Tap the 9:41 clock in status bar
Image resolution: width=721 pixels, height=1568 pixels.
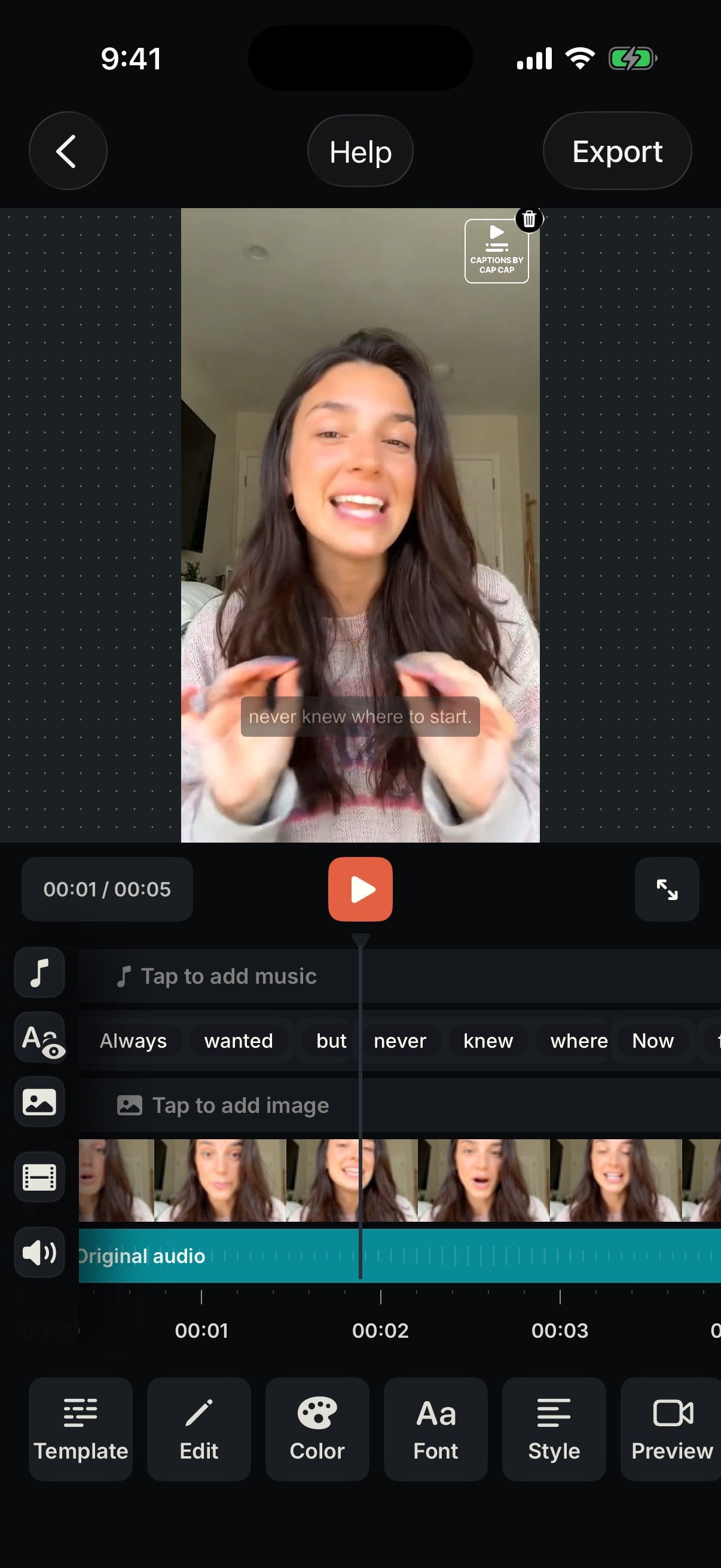pyautogui.click(x=132, y=59)
